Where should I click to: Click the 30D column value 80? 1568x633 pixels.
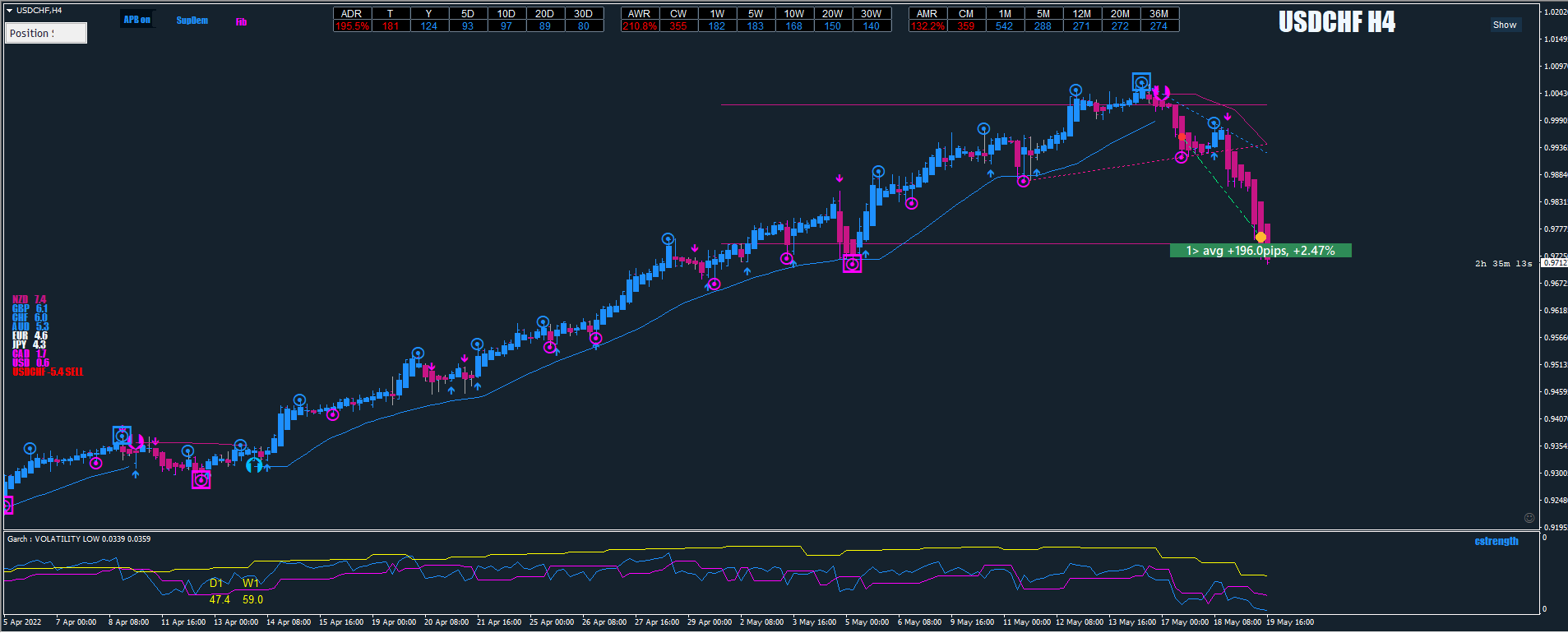[584, 26]
